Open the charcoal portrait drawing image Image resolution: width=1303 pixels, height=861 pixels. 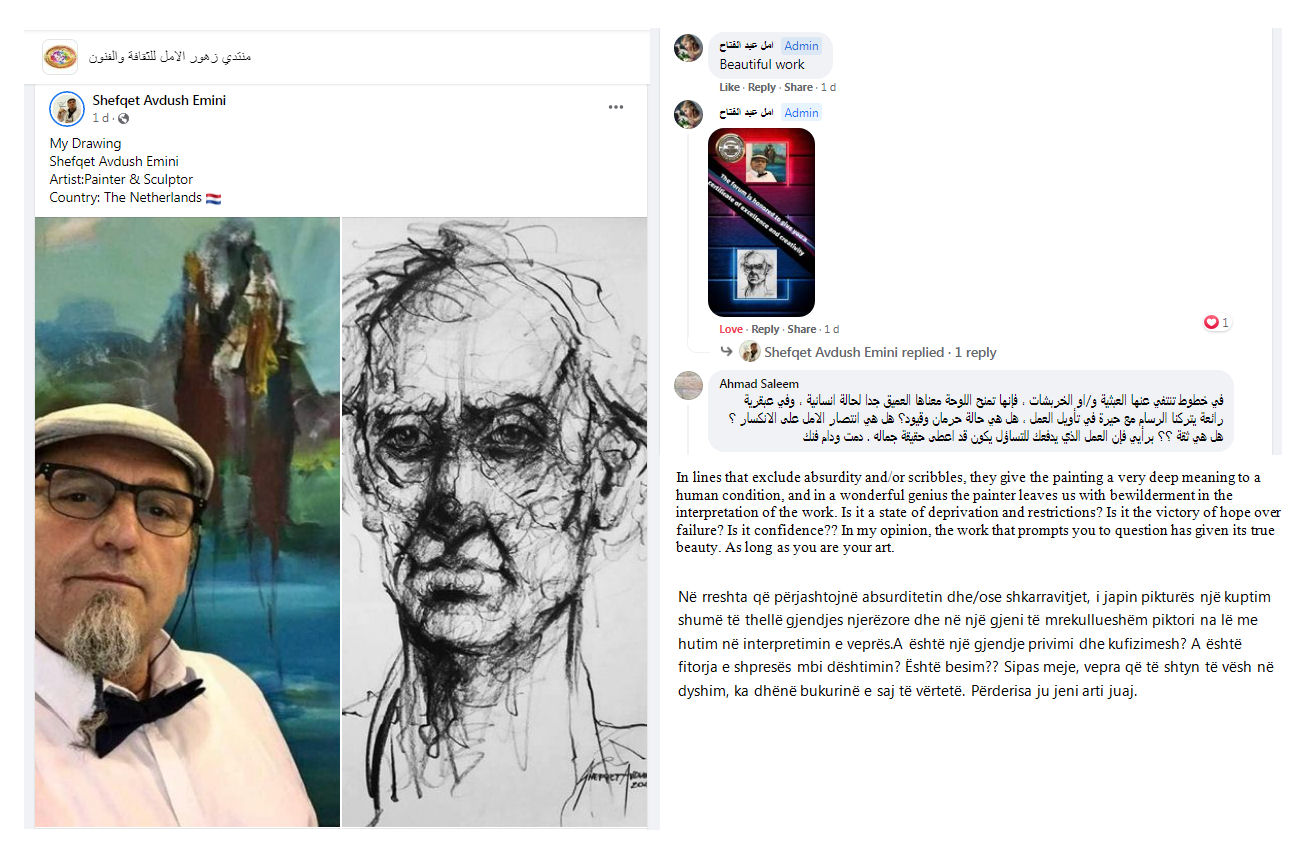coord(494,522)
